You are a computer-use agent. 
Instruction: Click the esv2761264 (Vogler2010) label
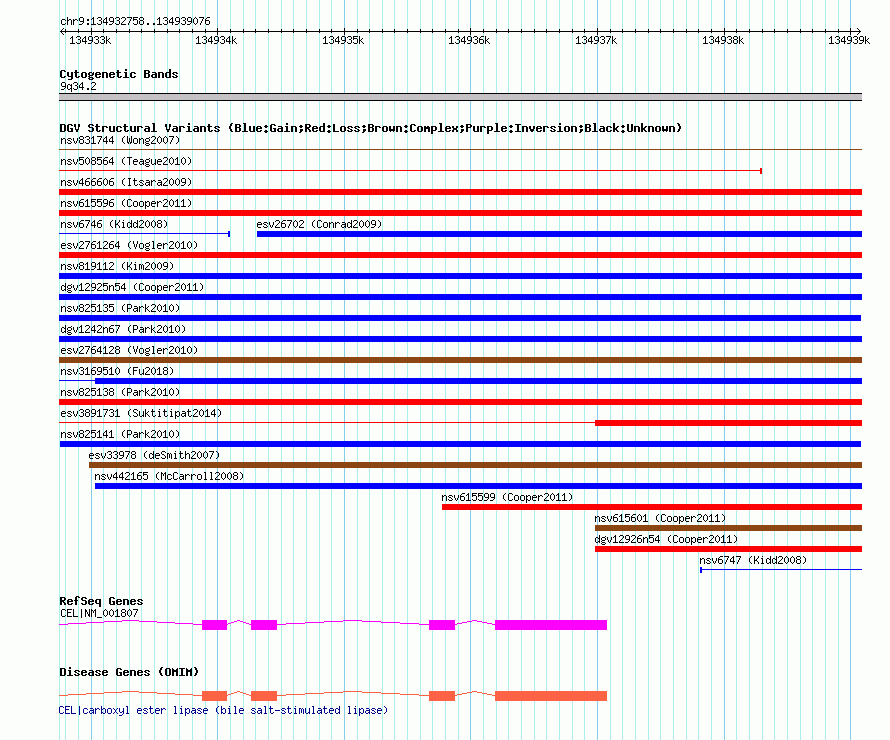[129, 245]
